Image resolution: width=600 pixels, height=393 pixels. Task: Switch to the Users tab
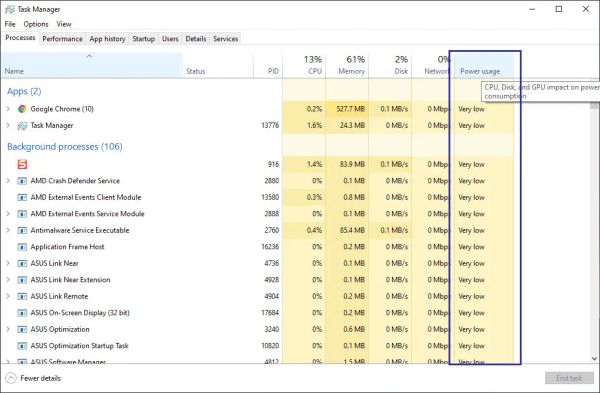(x=170, y=39)
